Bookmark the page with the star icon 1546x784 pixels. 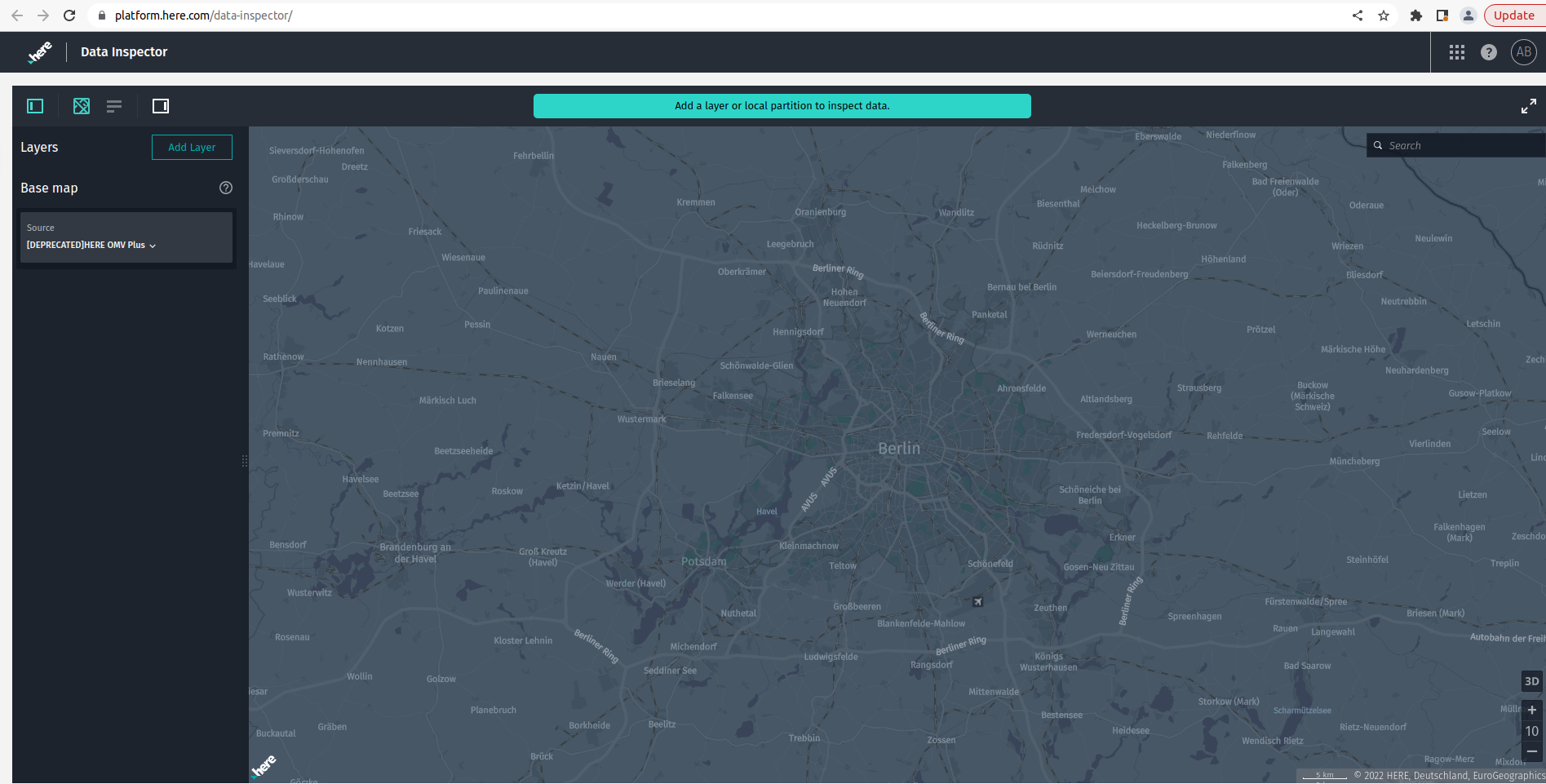point(1385,15)
